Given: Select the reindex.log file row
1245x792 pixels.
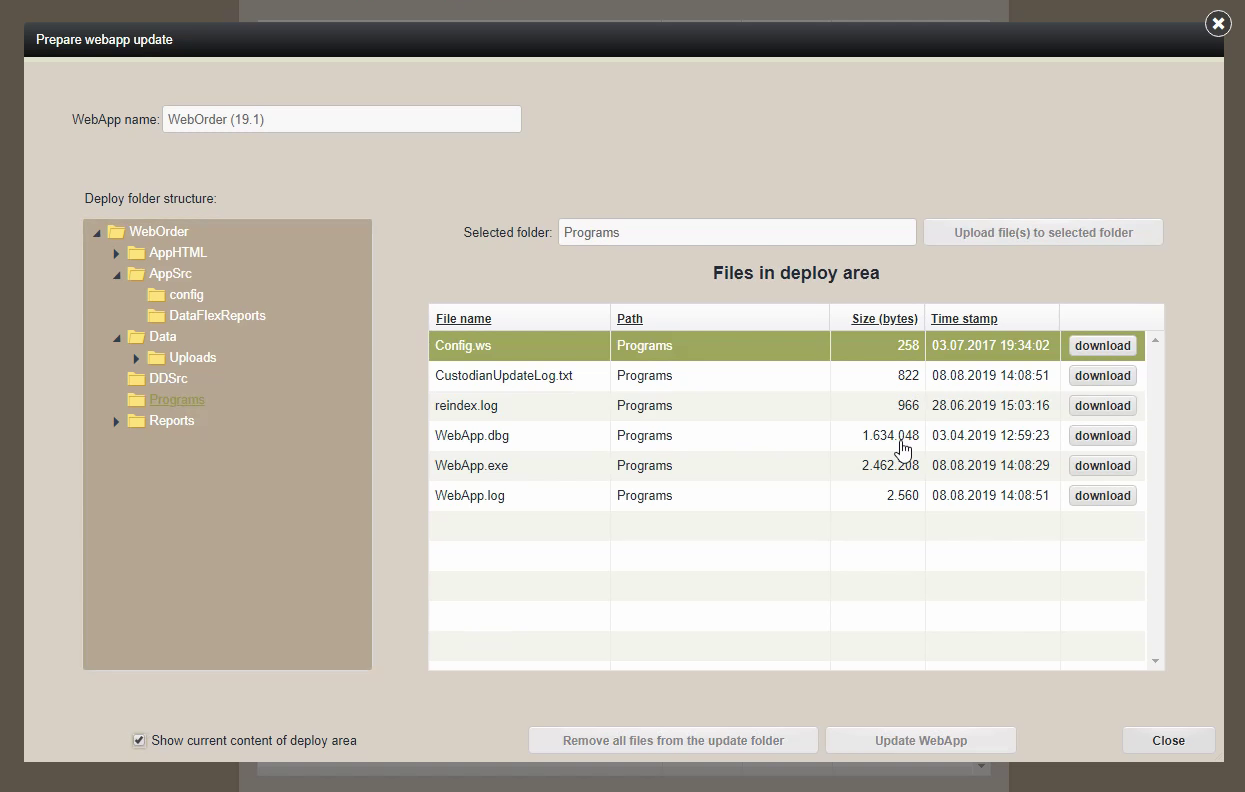Looking at the screenshot, I should click(x=520, y=406).
